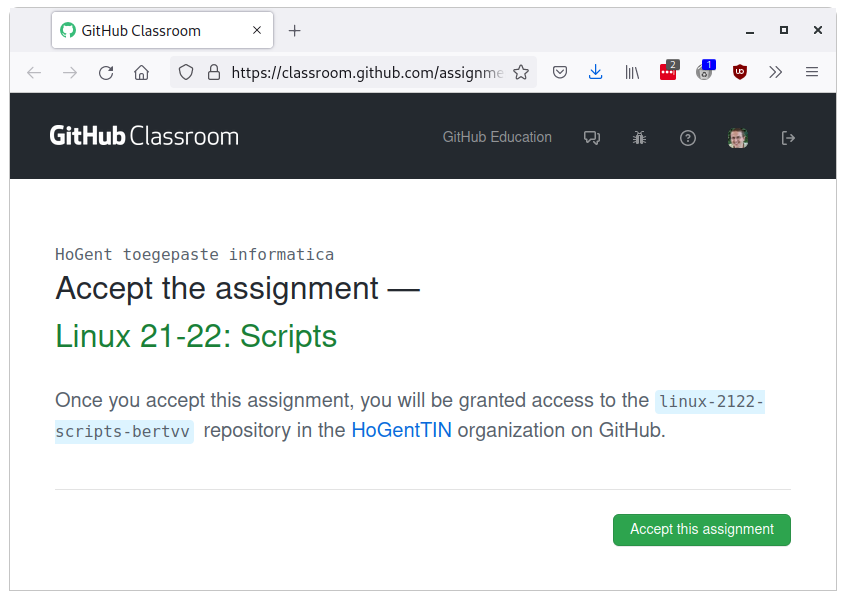
Task: Open the Firefox downloads panel
Action: (x=596, y=72)
